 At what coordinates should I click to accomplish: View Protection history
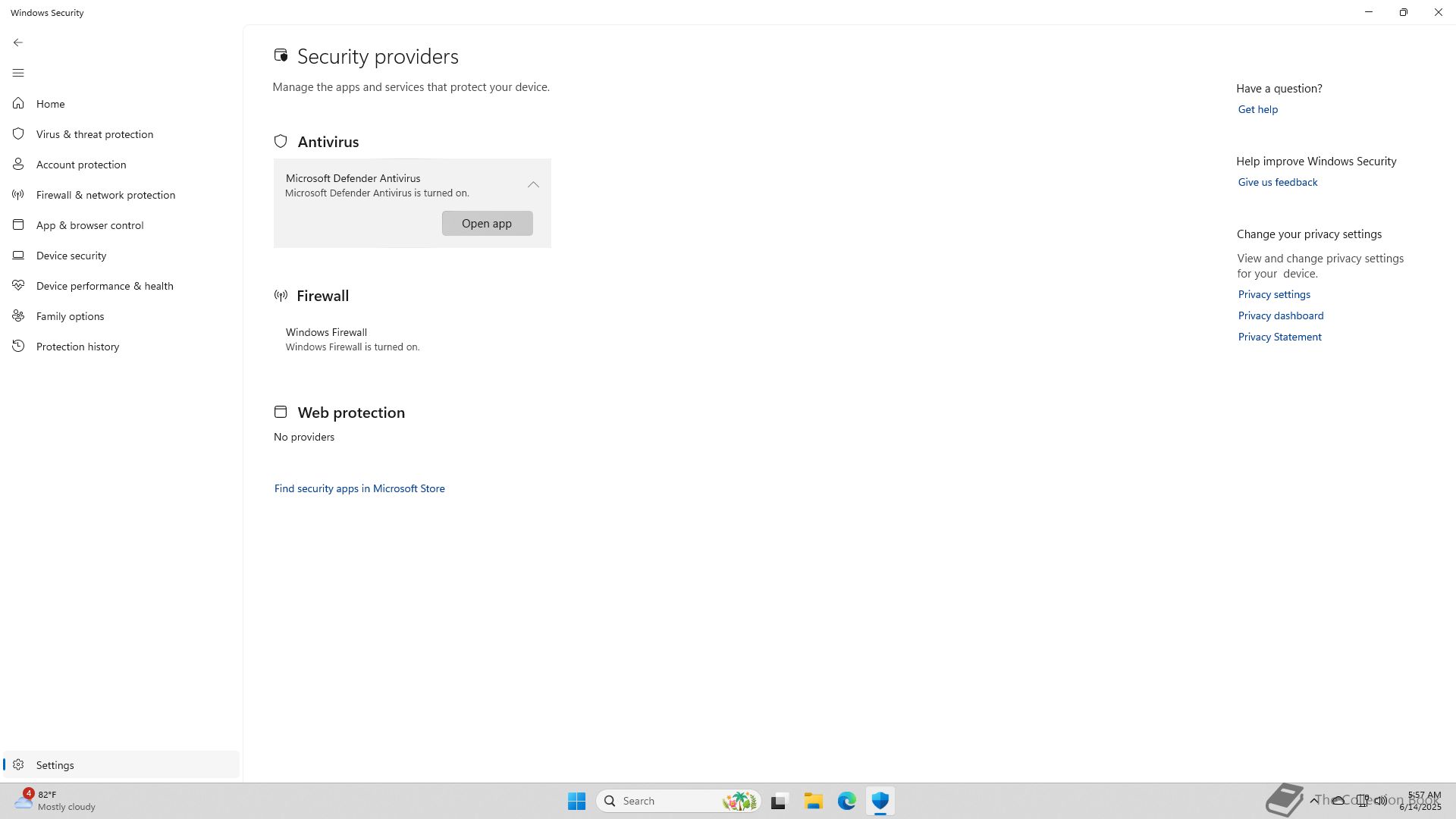pyautogui.click(x=77, y=347)
